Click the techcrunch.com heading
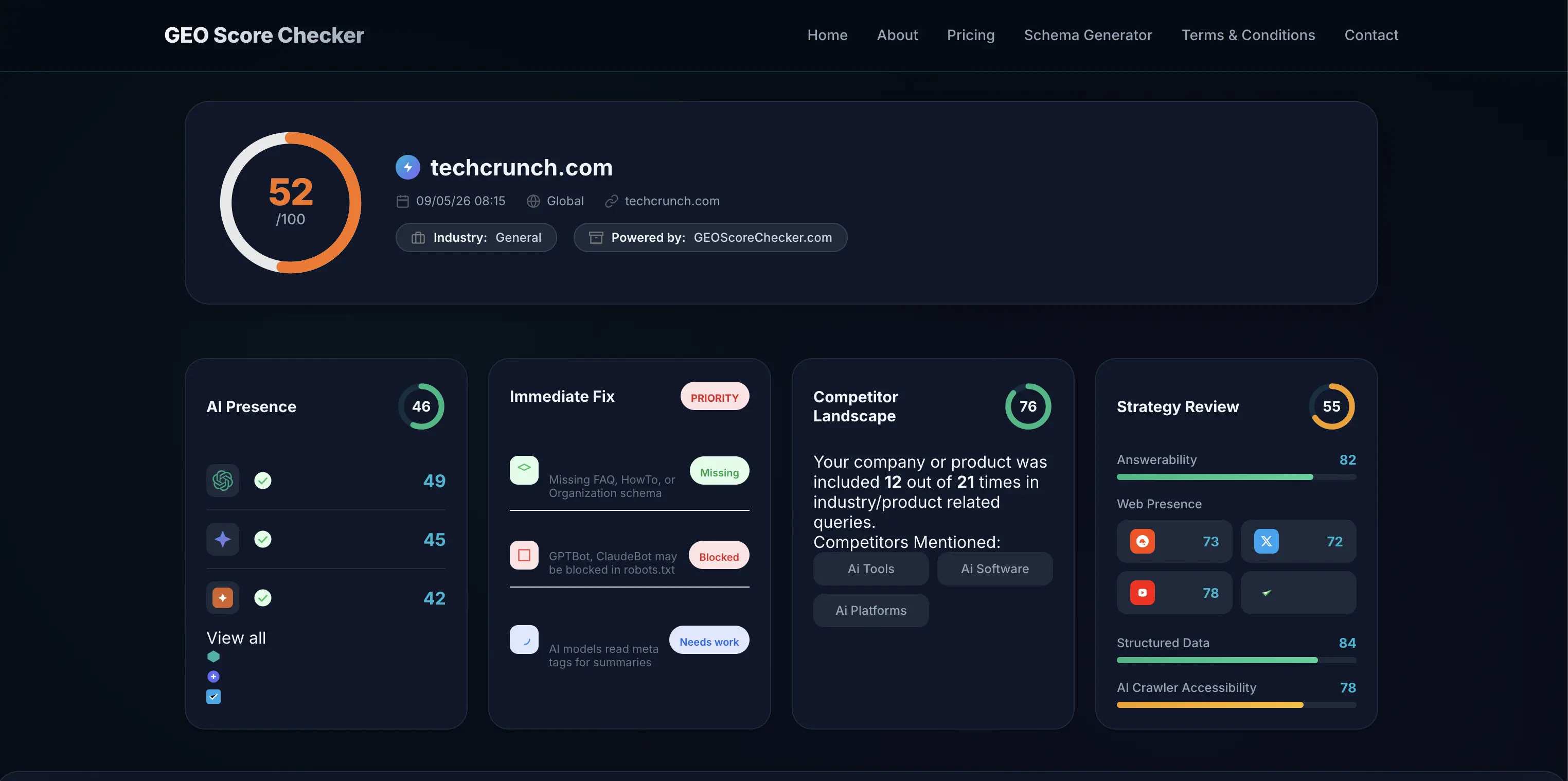Screen dimensions: 1568x781 (x=522, y=167)
